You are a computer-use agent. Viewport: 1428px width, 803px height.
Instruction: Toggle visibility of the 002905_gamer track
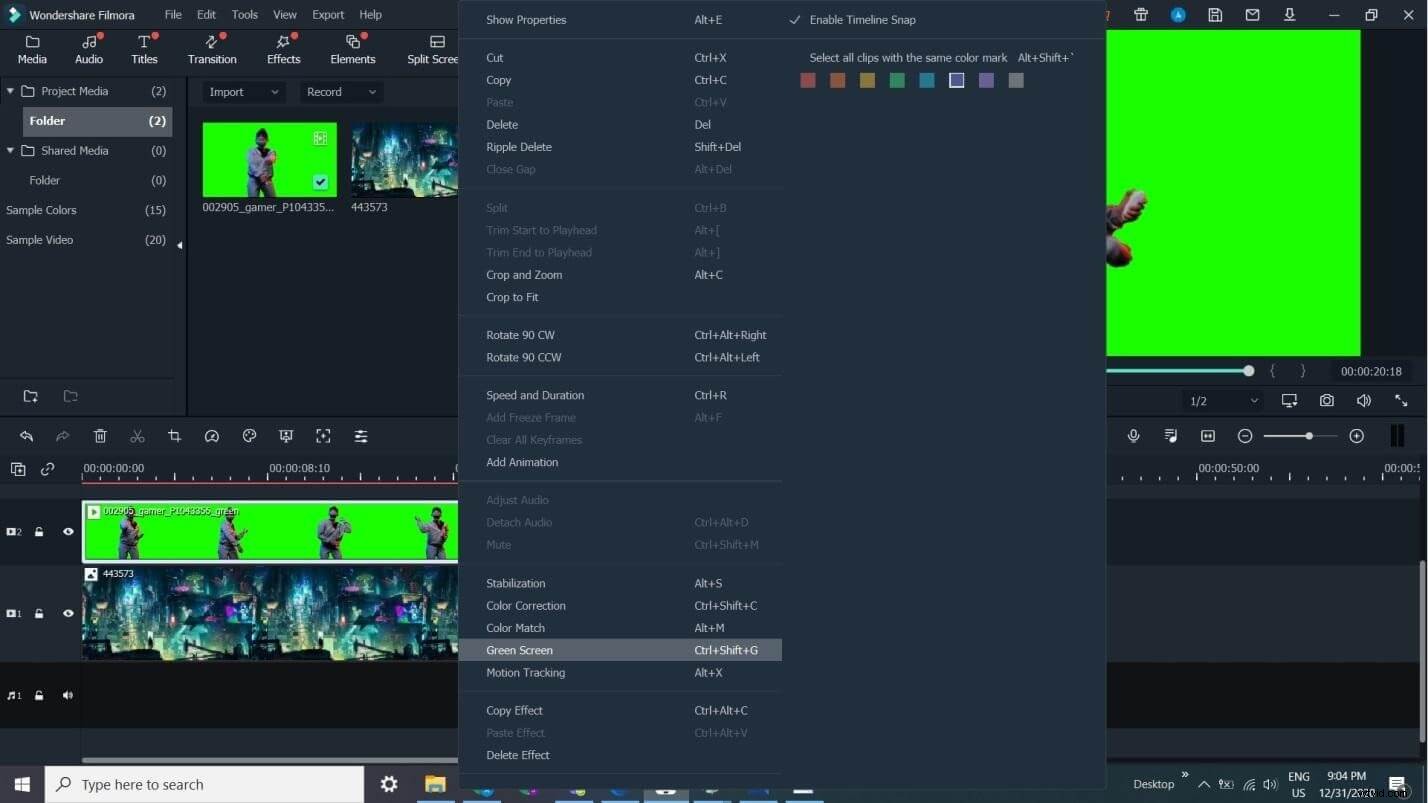67,532
